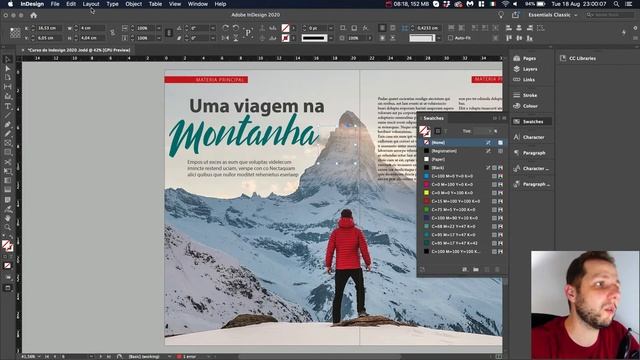Open the Essentials Classic workspace dropdown
The width and height of the screenshot is (640, 360).
click(553, 15)
